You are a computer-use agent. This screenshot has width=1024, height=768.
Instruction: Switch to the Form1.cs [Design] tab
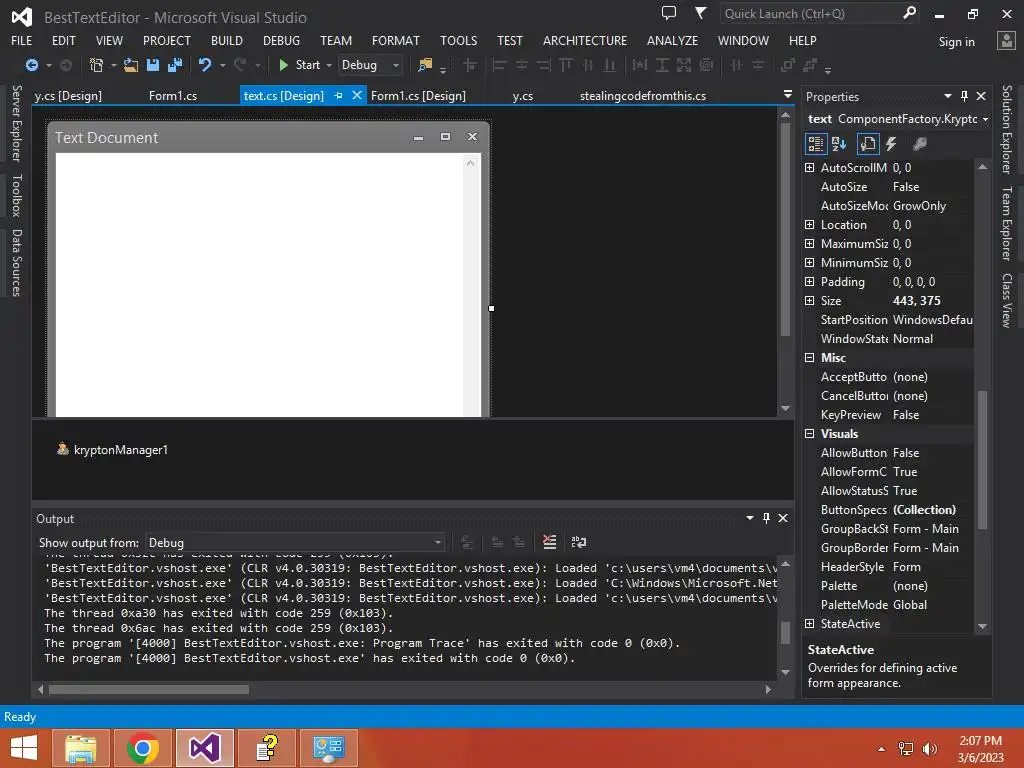pyautogui.click(x=418, y=95)
